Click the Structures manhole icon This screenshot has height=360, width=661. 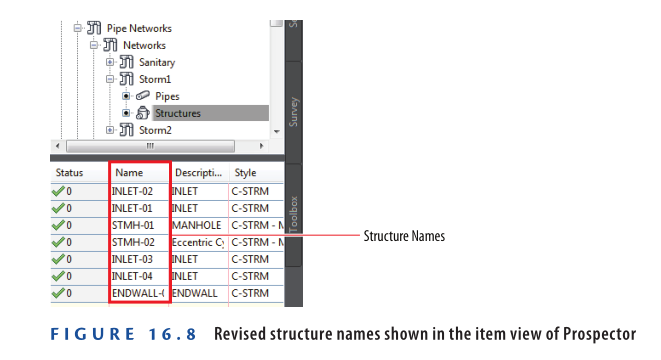[142, 113]
